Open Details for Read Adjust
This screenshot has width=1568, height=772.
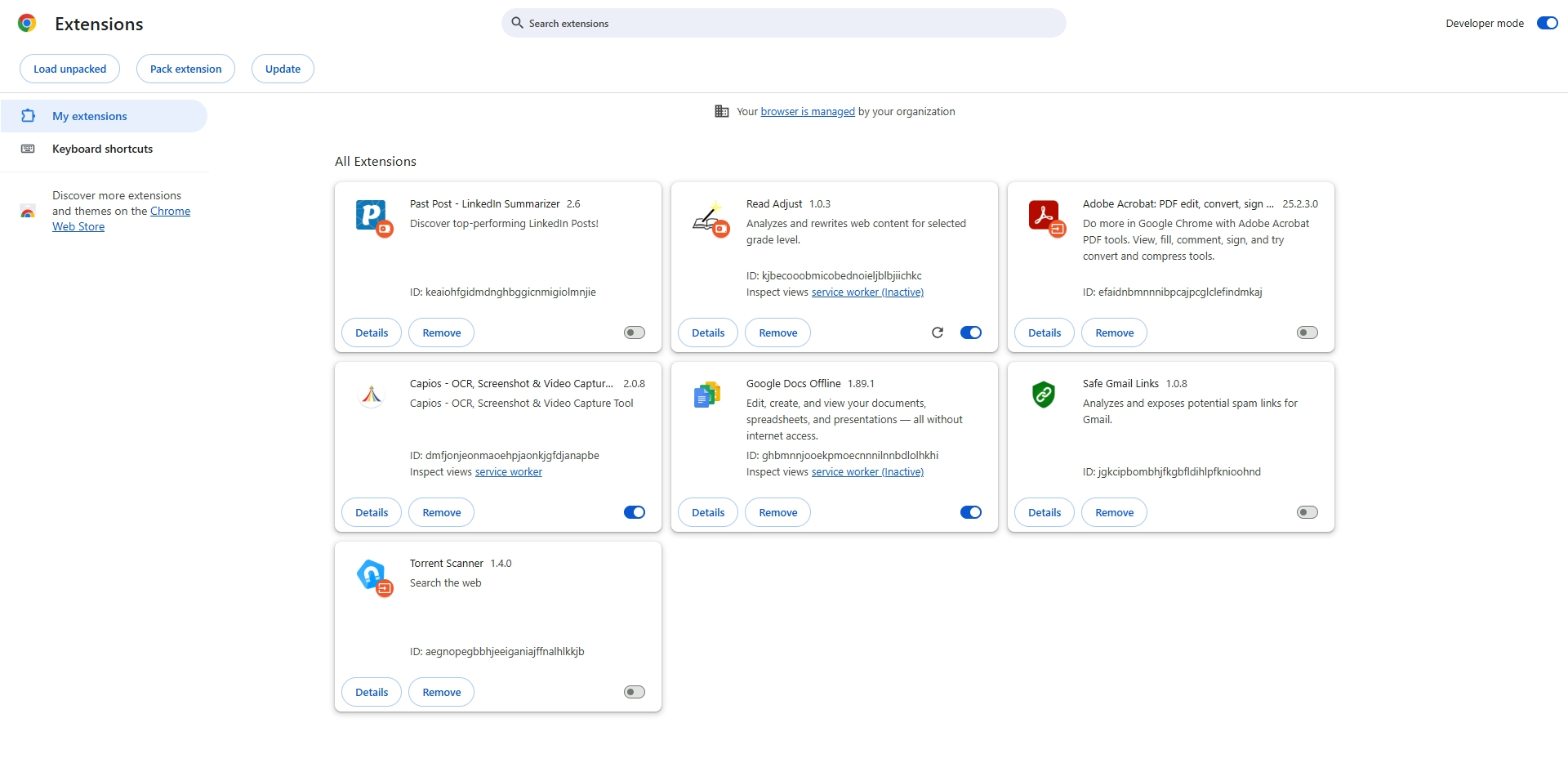pos(708,332)
